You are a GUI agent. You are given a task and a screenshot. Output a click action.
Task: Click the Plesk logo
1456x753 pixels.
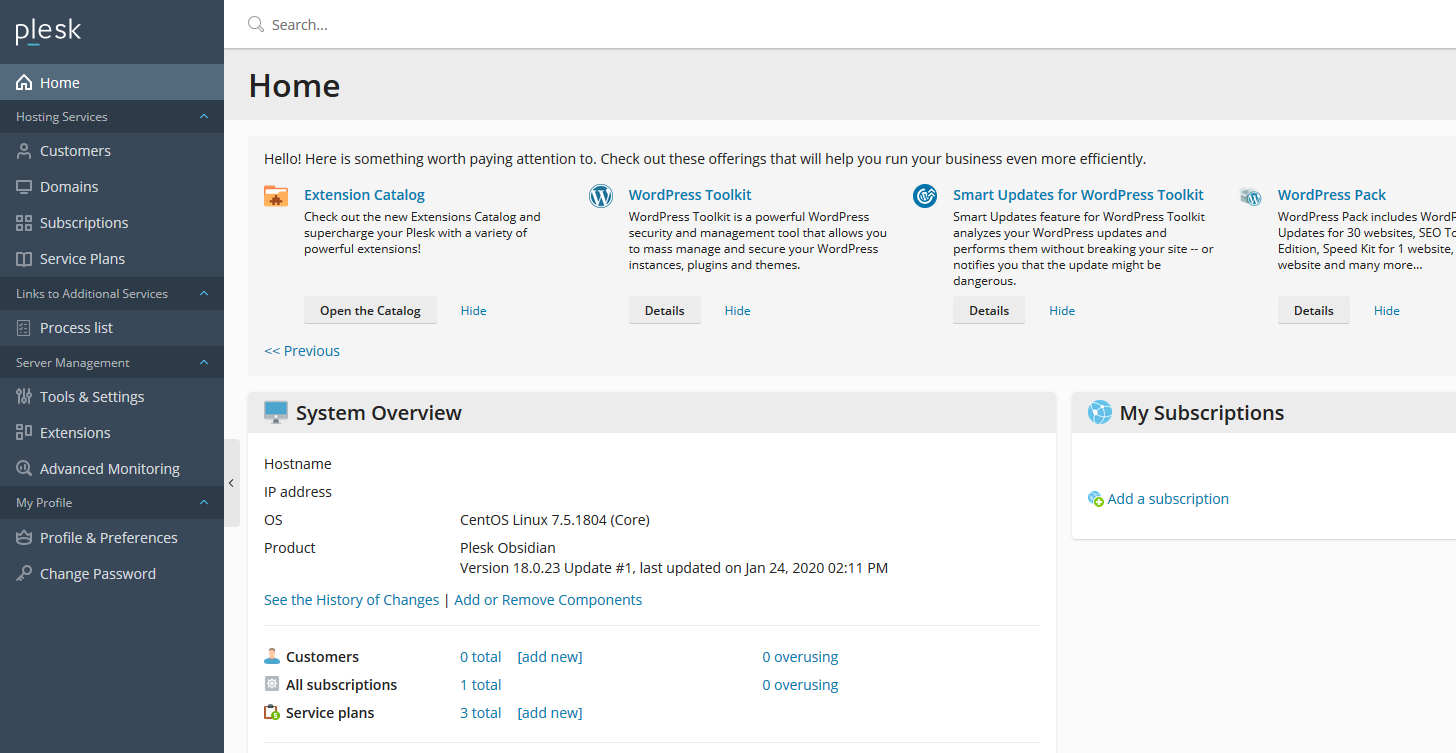48,32
